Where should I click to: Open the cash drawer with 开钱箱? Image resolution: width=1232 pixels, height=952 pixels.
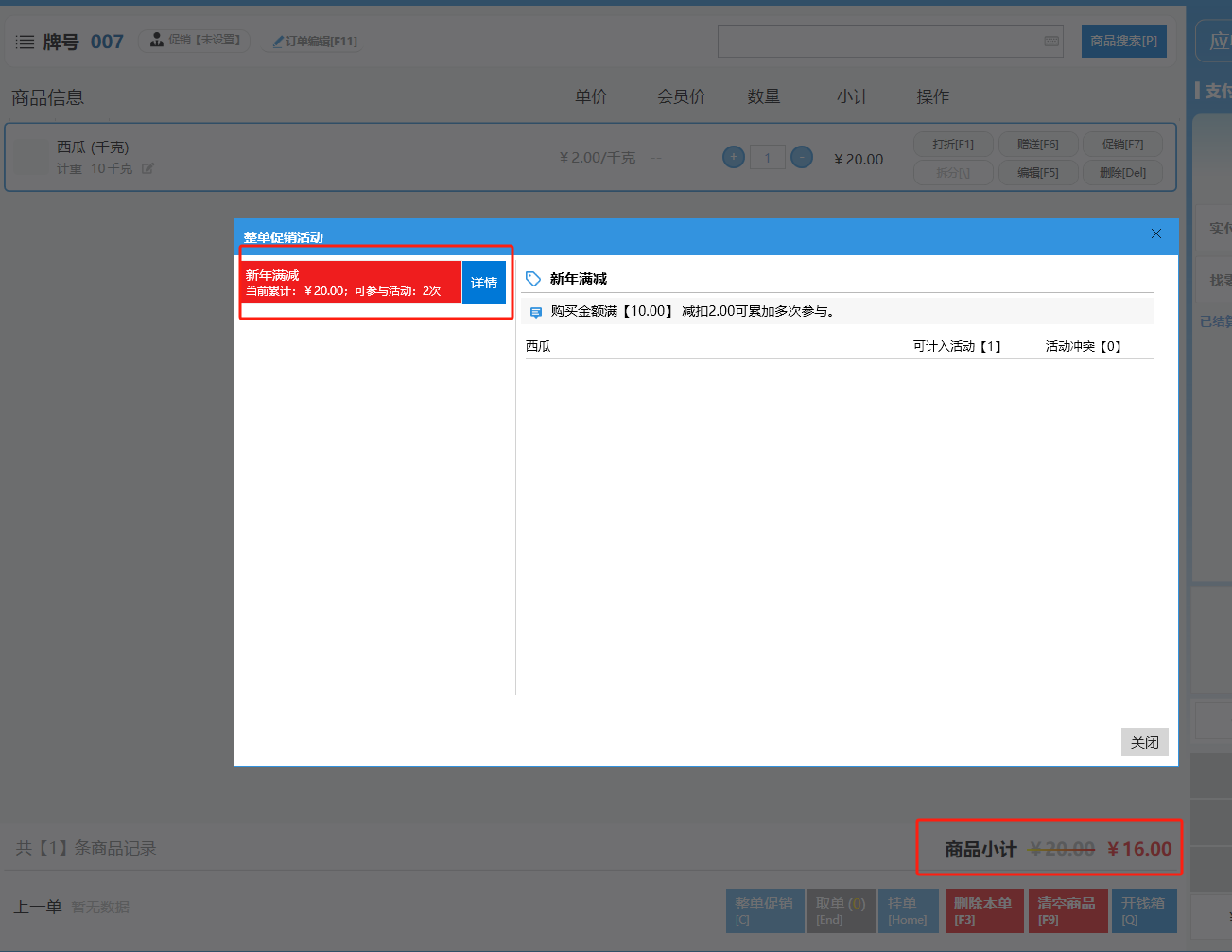(1143, 910)
